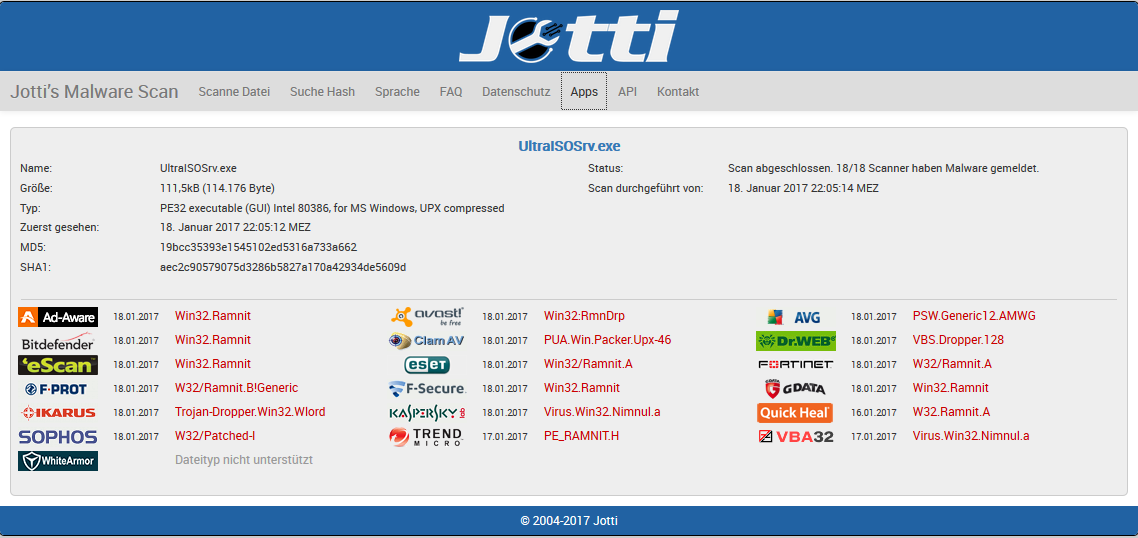The width and height of the screenshot is (1138, 538).
Task: Click the Dr.WEB scanner logo
Action: [x=796, y=341]
